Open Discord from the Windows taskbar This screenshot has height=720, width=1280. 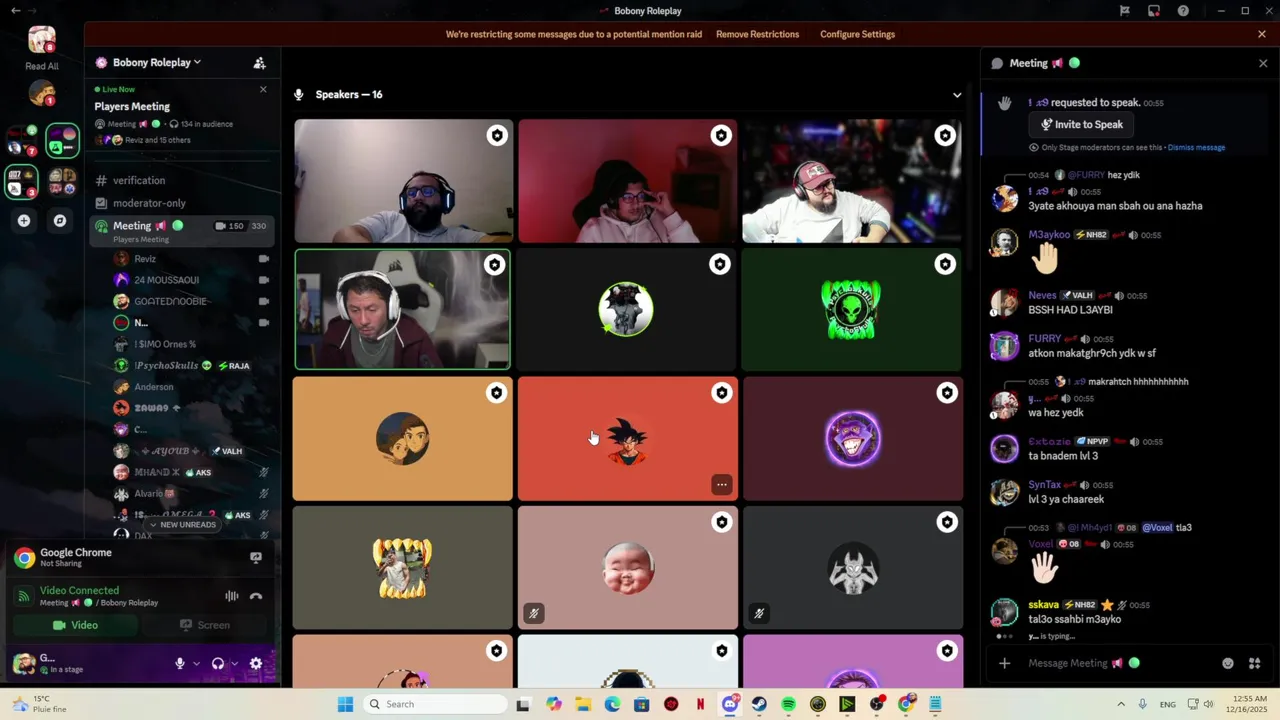pos(730,704)
